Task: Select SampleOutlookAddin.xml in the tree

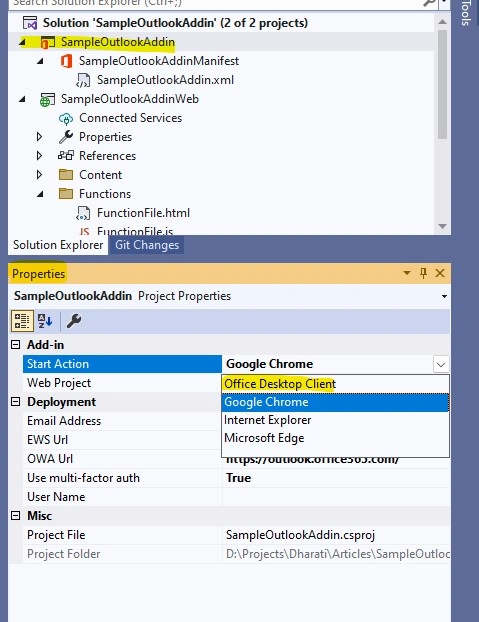Action: tap(165, 80)
